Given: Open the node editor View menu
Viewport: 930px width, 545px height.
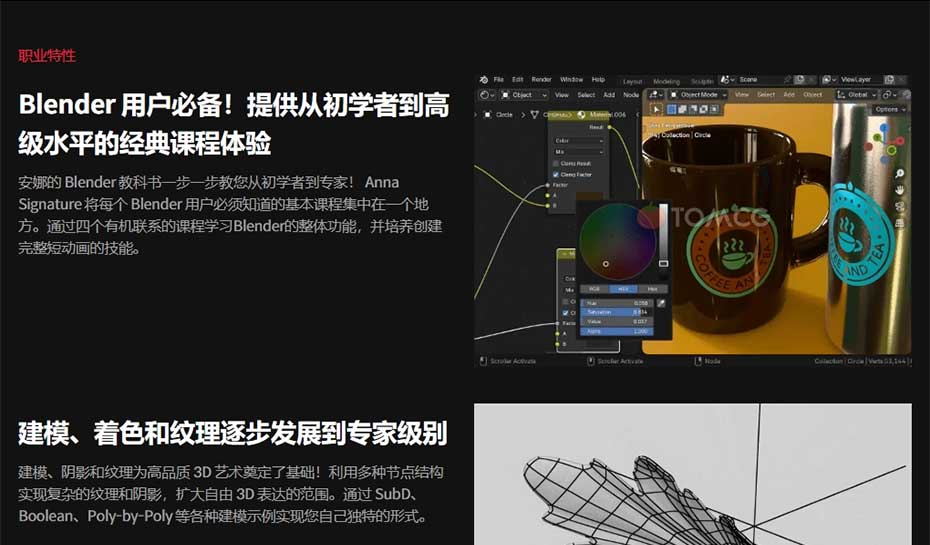Looking at the screenshot, I should pos(562,95).
